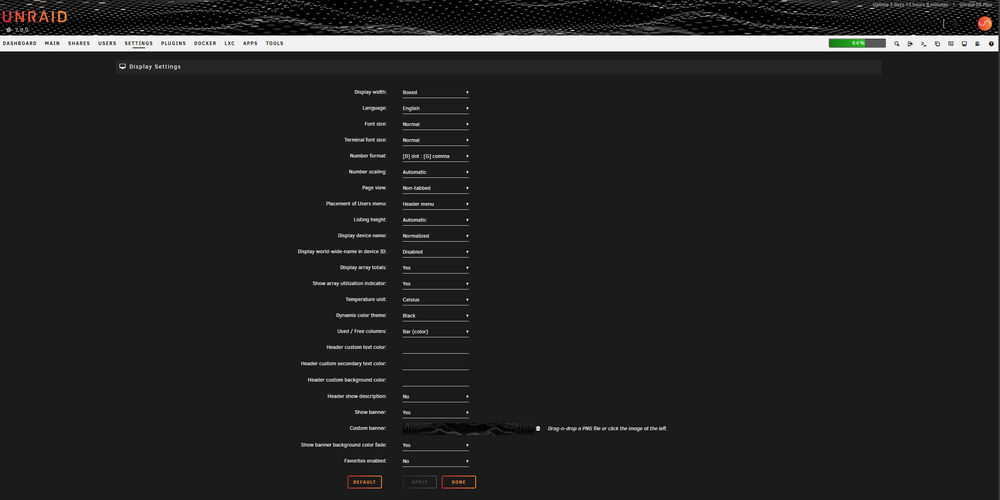
Task: Click the Display Settings title bar
Action: 499,67
